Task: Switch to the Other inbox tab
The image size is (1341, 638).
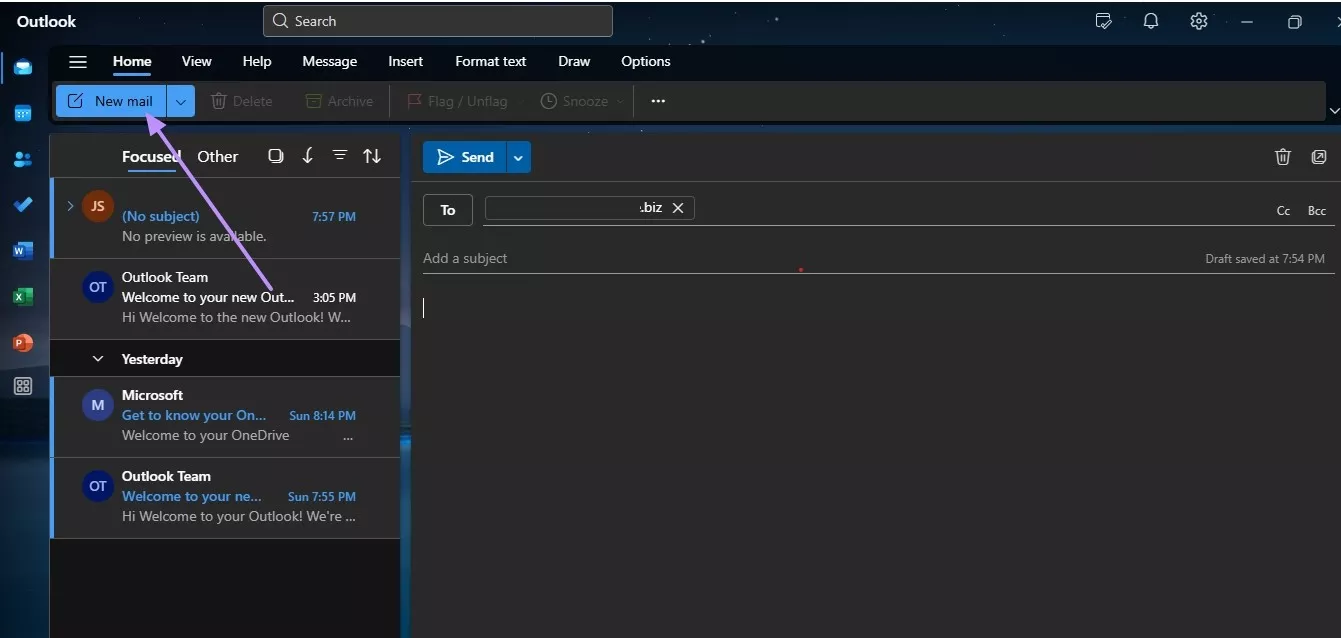Action: [217, 156]
